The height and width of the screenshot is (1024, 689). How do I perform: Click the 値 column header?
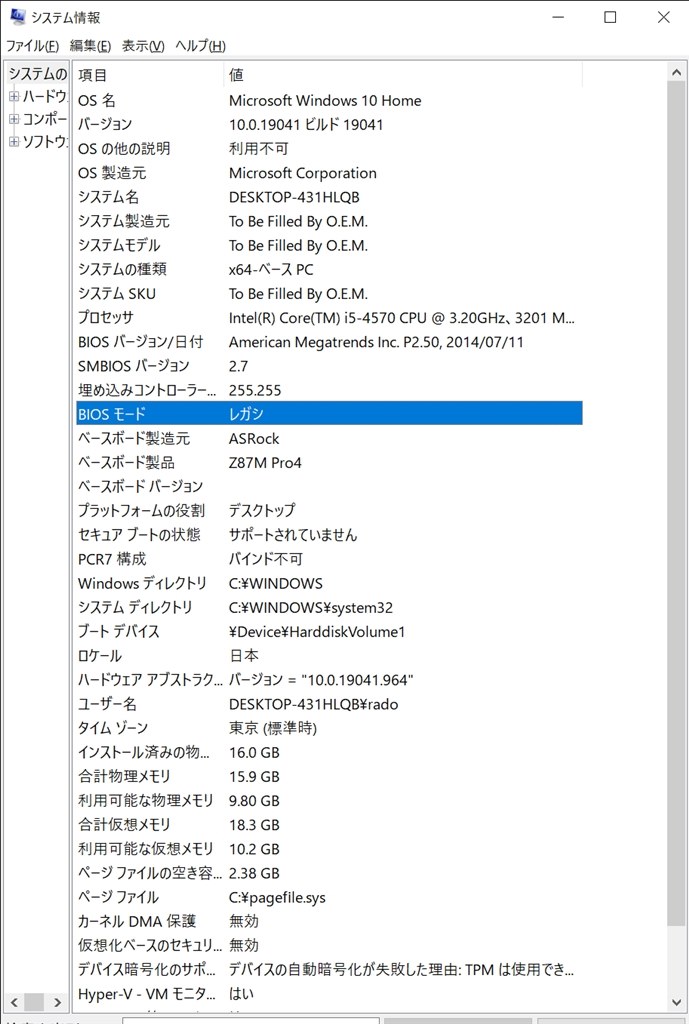pos(403,75)
